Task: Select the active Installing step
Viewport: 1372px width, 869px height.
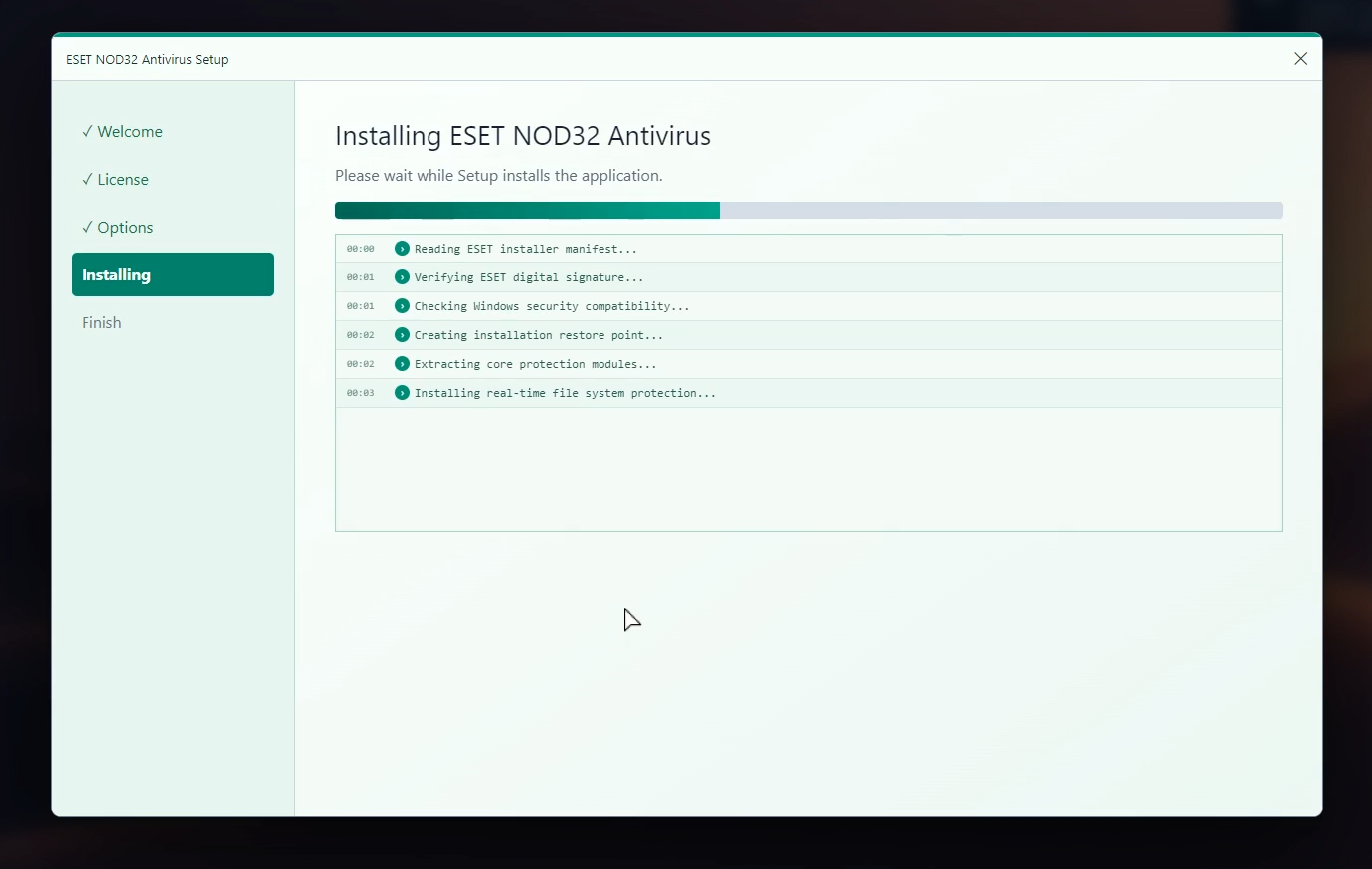Action: coord(173,274)
